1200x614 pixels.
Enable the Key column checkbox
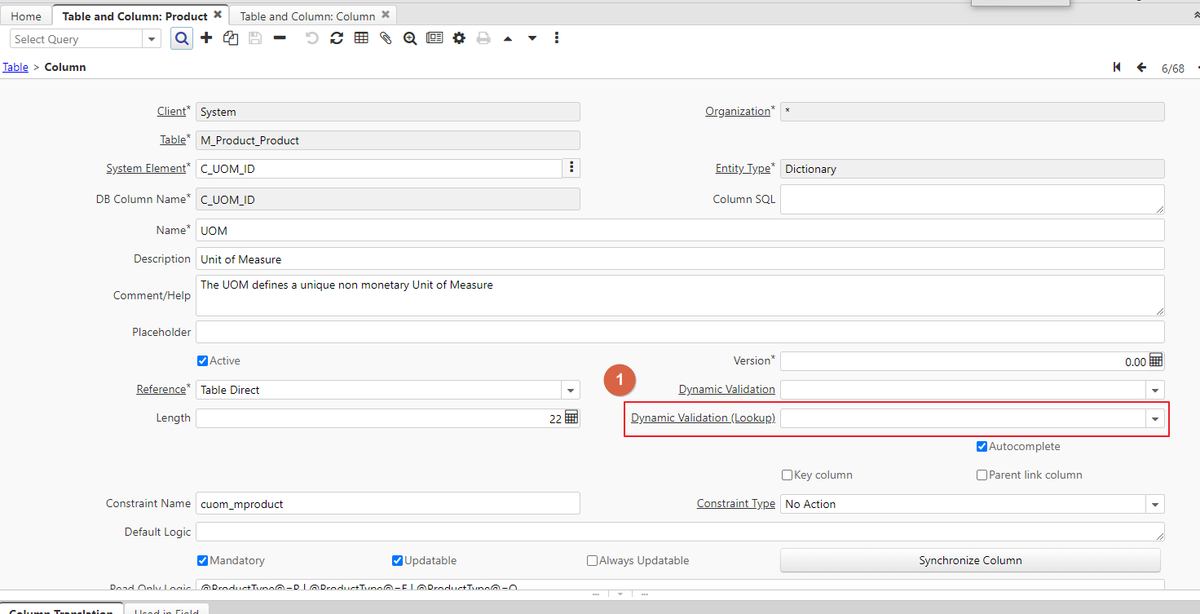(x=787, y=476)
